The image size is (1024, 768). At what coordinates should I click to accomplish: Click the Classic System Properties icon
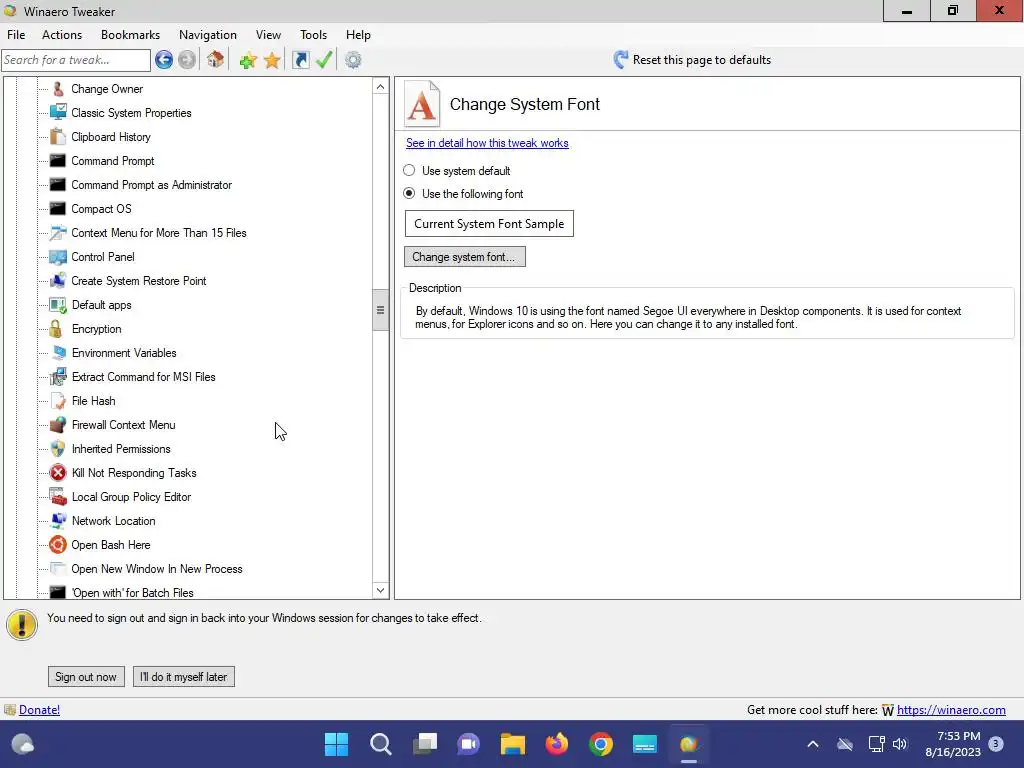coord(58,112)
